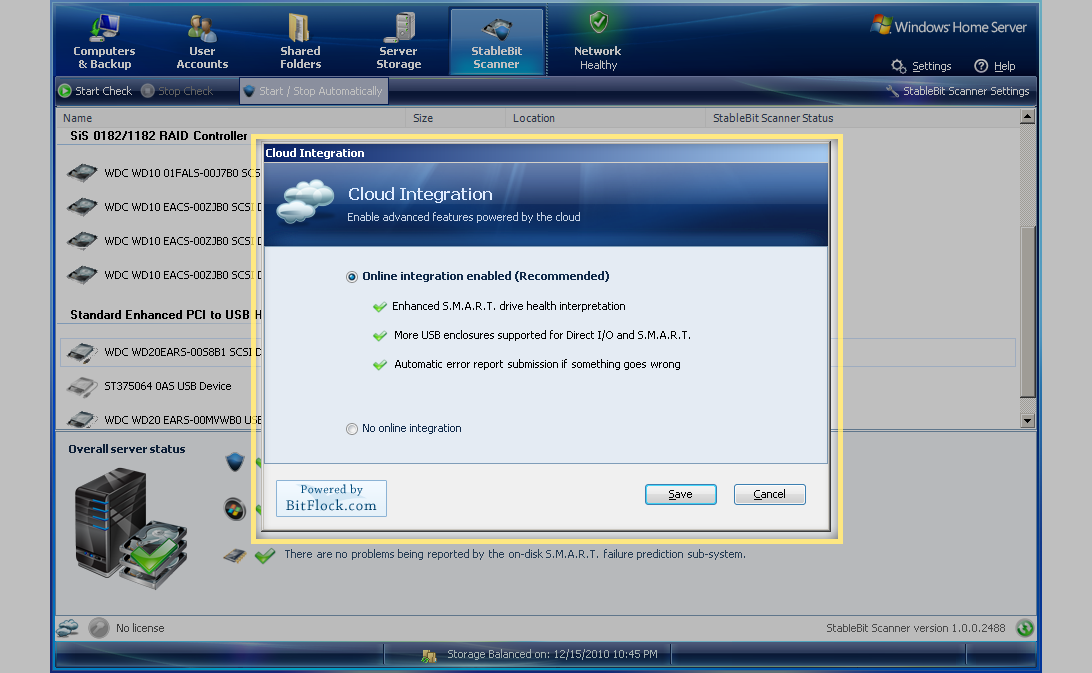
Task: Toggle Start / Stop Automatically
Action: 313,91
